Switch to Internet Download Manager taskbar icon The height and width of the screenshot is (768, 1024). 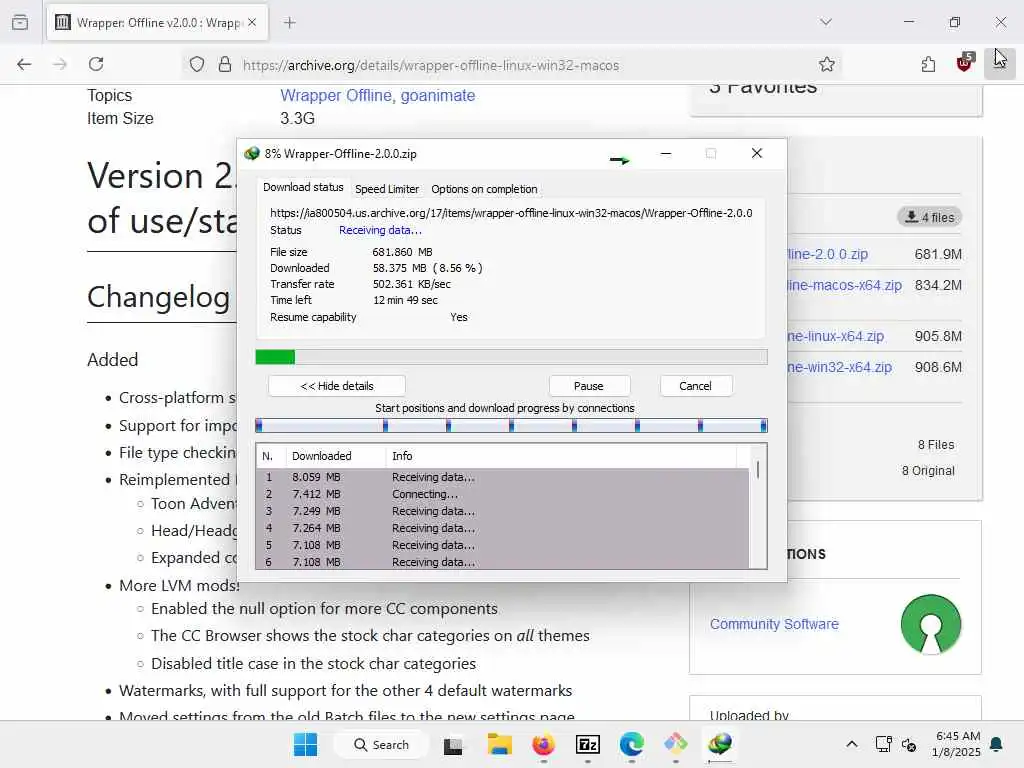click(720, 744)
